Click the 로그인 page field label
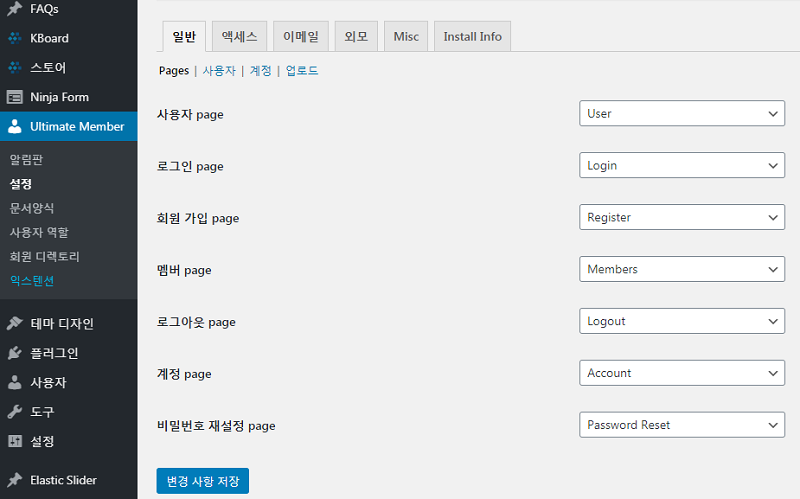Screen dimensions: 800x499 pos(190,166)
